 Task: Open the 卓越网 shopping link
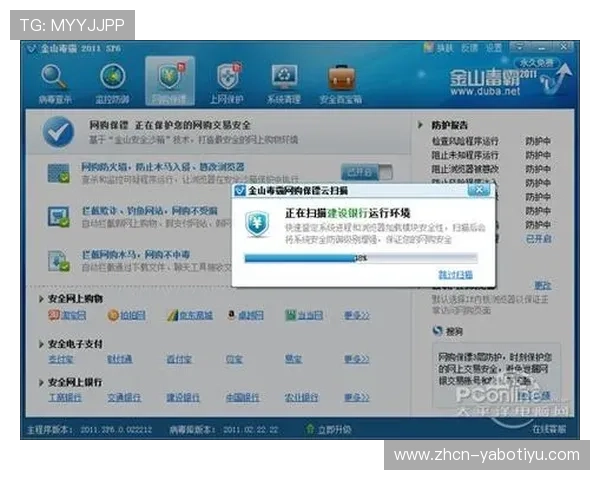tap(251, 315)
